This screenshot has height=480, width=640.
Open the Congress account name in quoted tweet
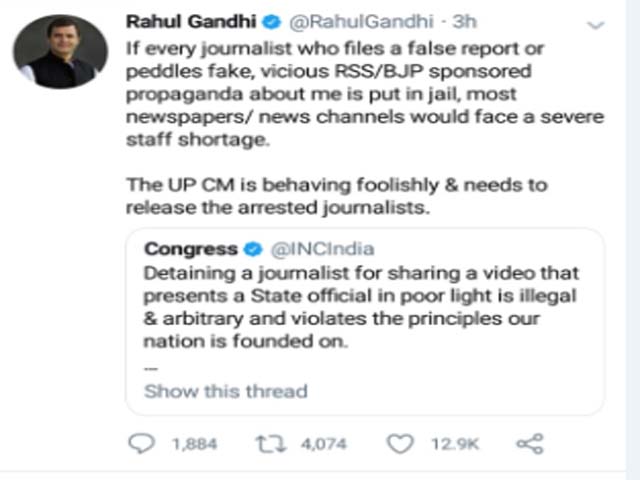191,250
